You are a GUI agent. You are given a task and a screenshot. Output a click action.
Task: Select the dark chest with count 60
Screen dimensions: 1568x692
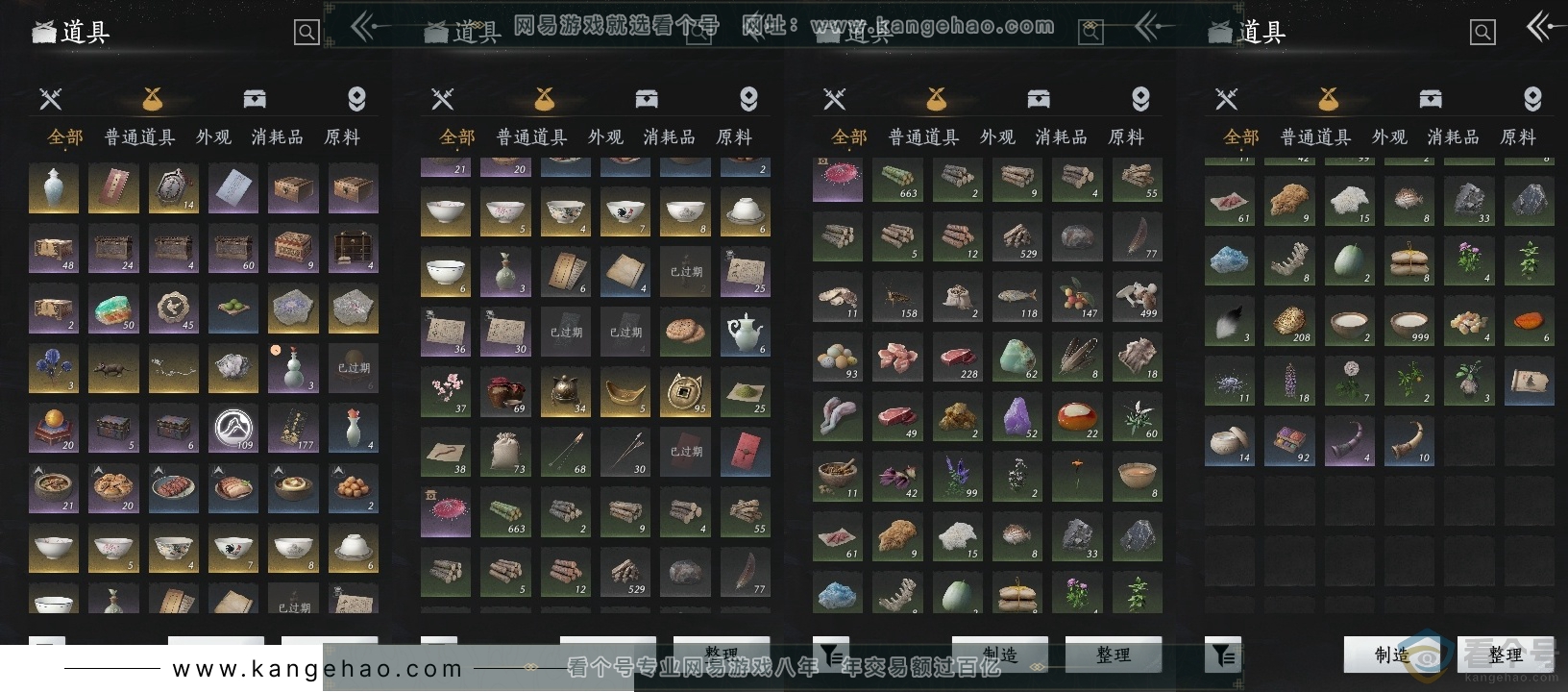[x=233, y=249]
